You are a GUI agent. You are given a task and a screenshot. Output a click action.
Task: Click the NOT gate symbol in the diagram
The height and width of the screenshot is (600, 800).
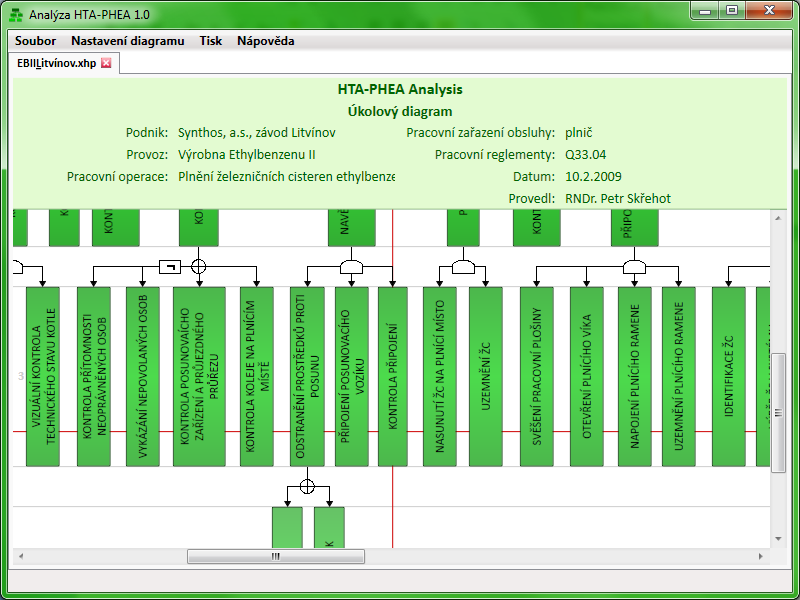170,266
